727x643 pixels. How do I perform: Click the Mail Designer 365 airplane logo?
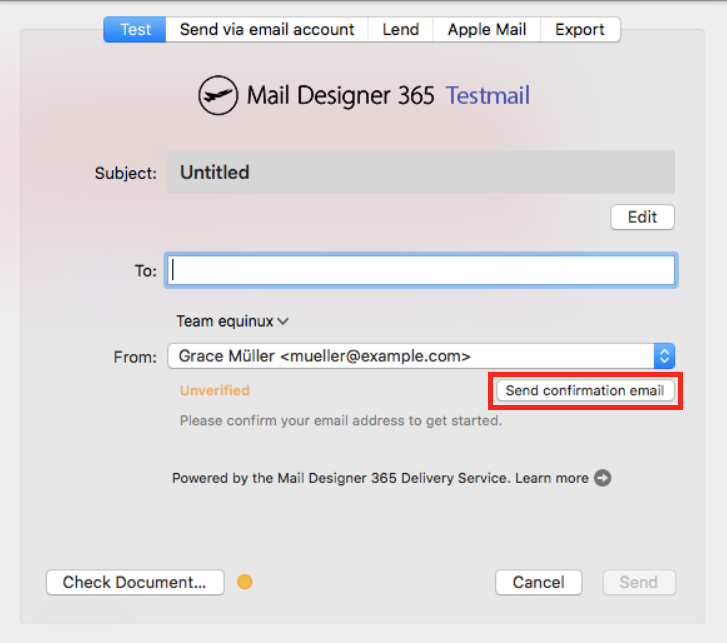coord(218,95)
